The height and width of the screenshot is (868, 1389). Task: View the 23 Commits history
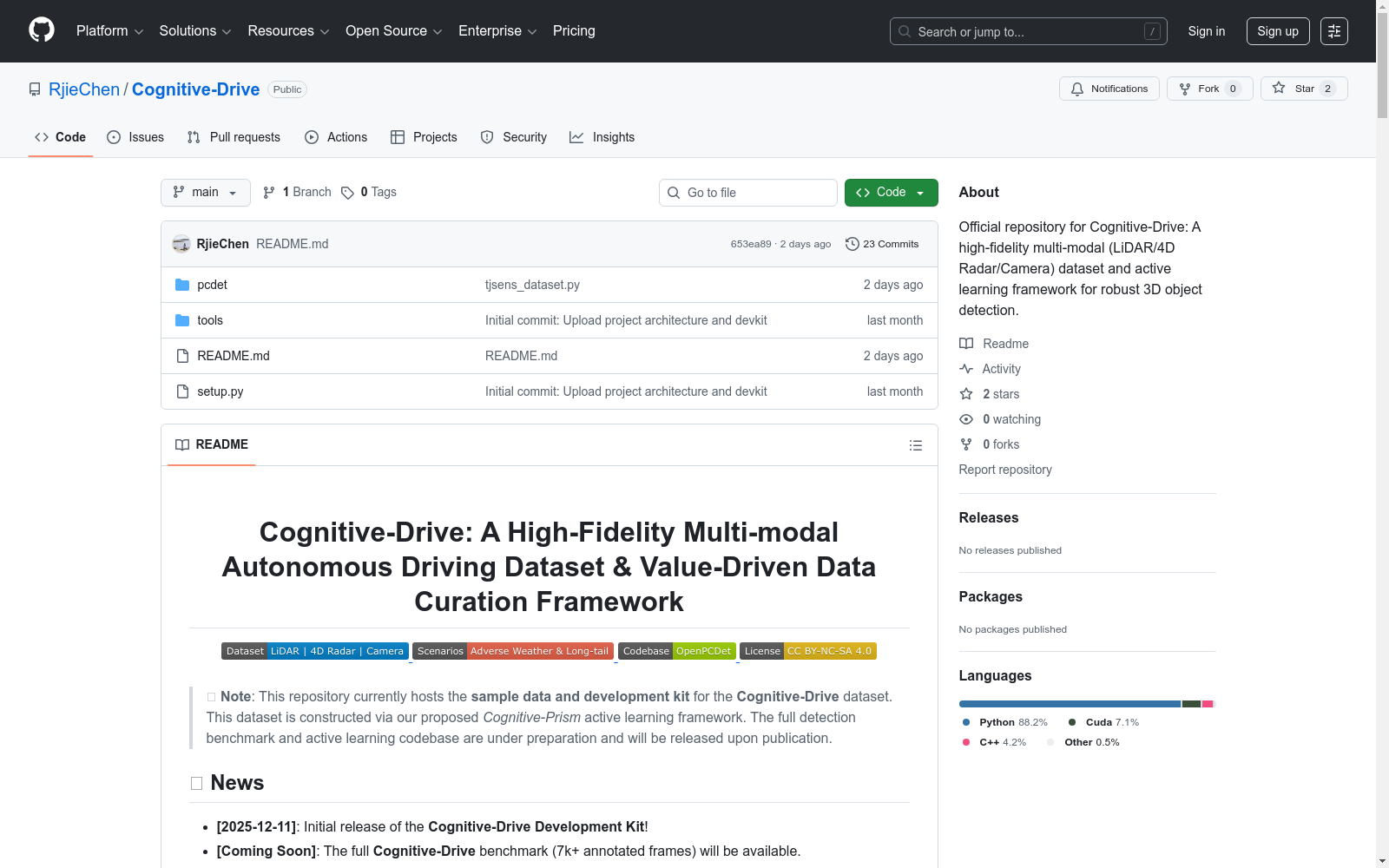point(882,244)
